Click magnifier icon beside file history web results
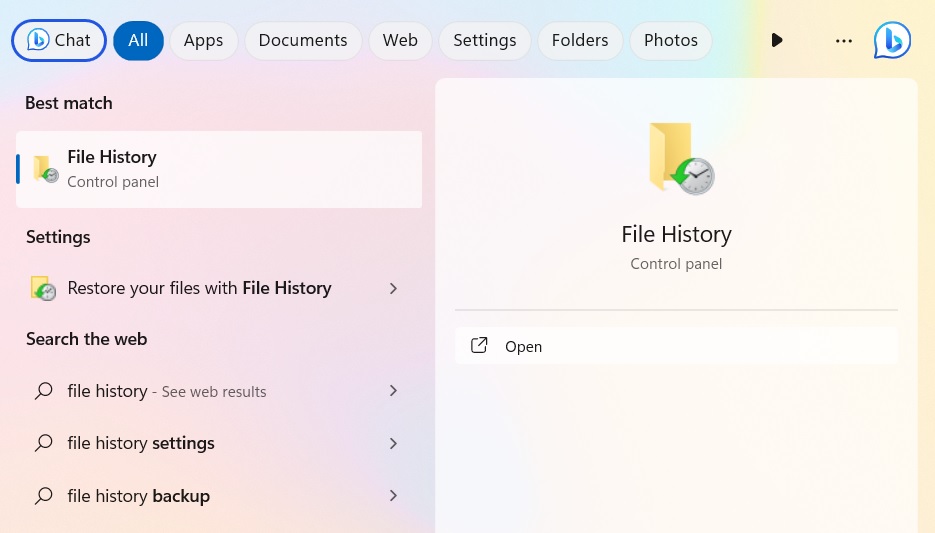This screenshot has width=935, height=533. pos(44,391)
